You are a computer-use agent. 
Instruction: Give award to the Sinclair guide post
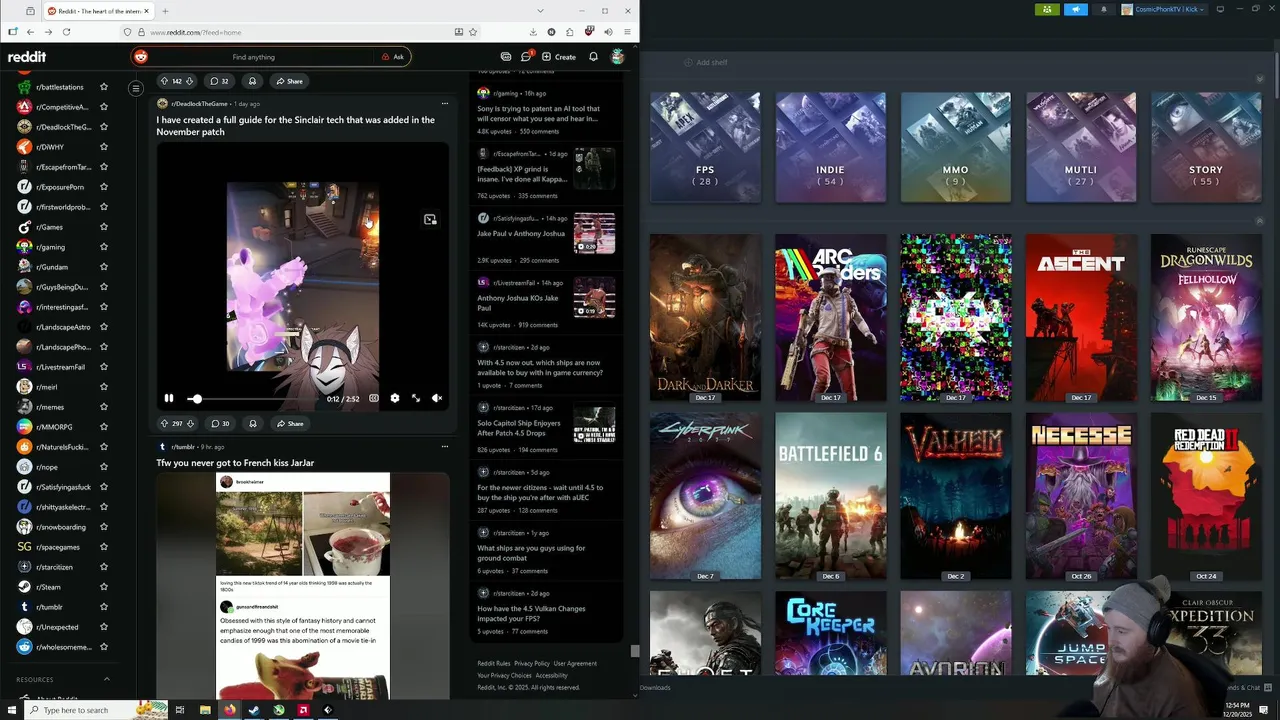(253, 423)
